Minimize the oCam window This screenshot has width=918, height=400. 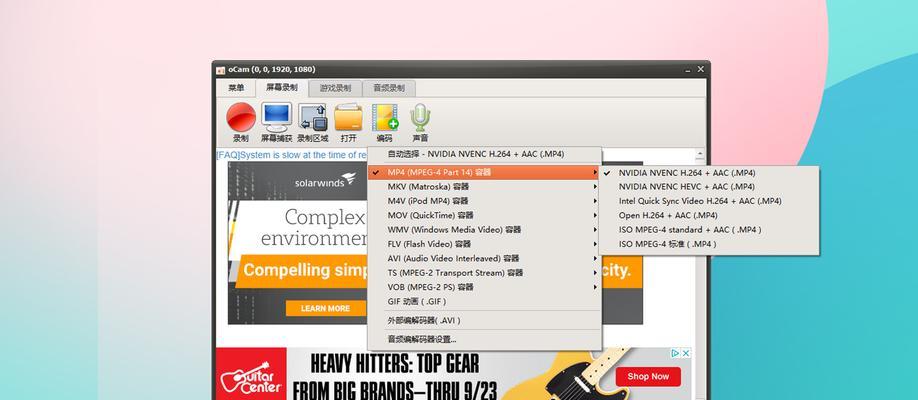[687, 70]
